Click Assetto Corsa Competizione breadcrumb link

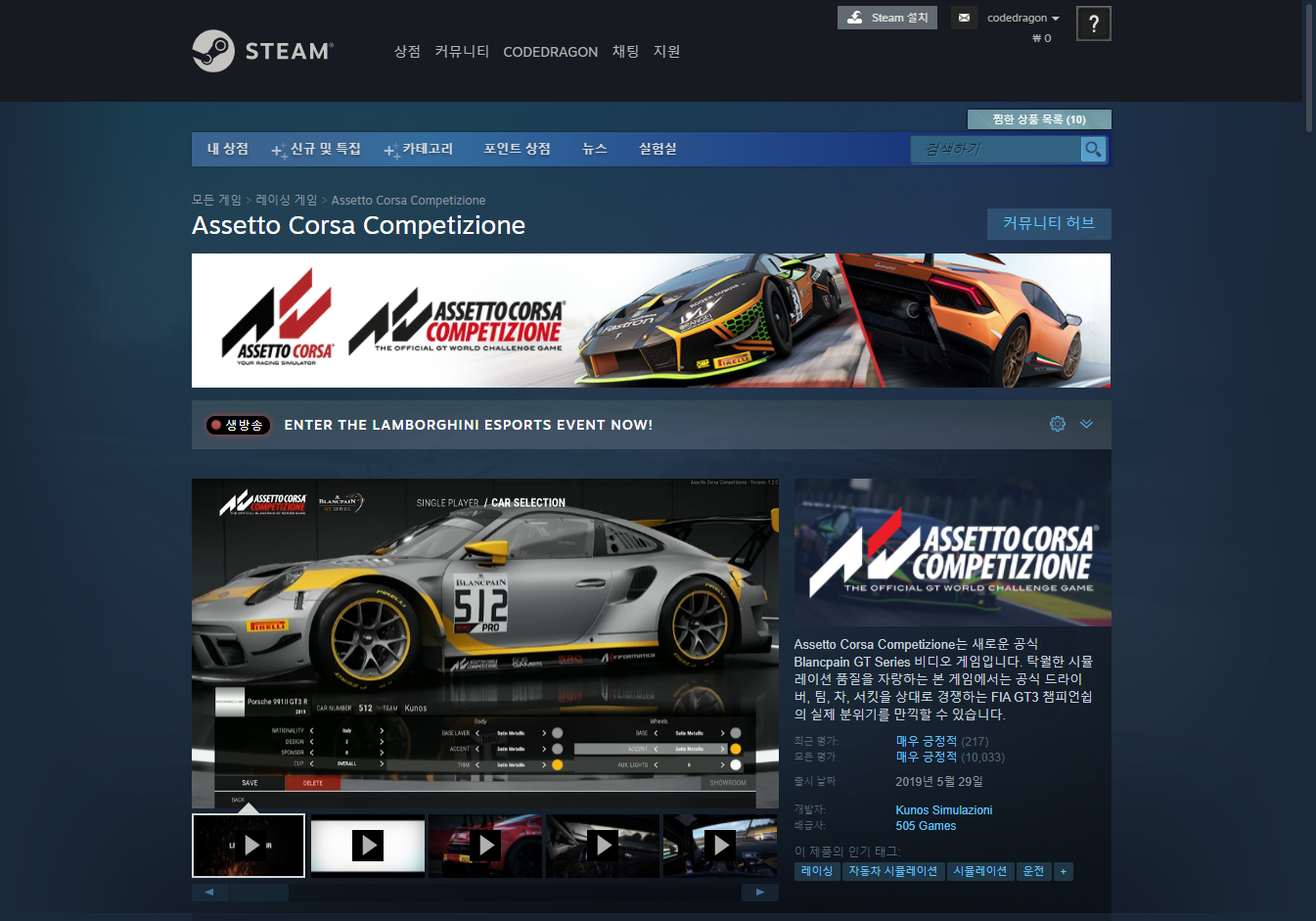(x=408, y=200)
